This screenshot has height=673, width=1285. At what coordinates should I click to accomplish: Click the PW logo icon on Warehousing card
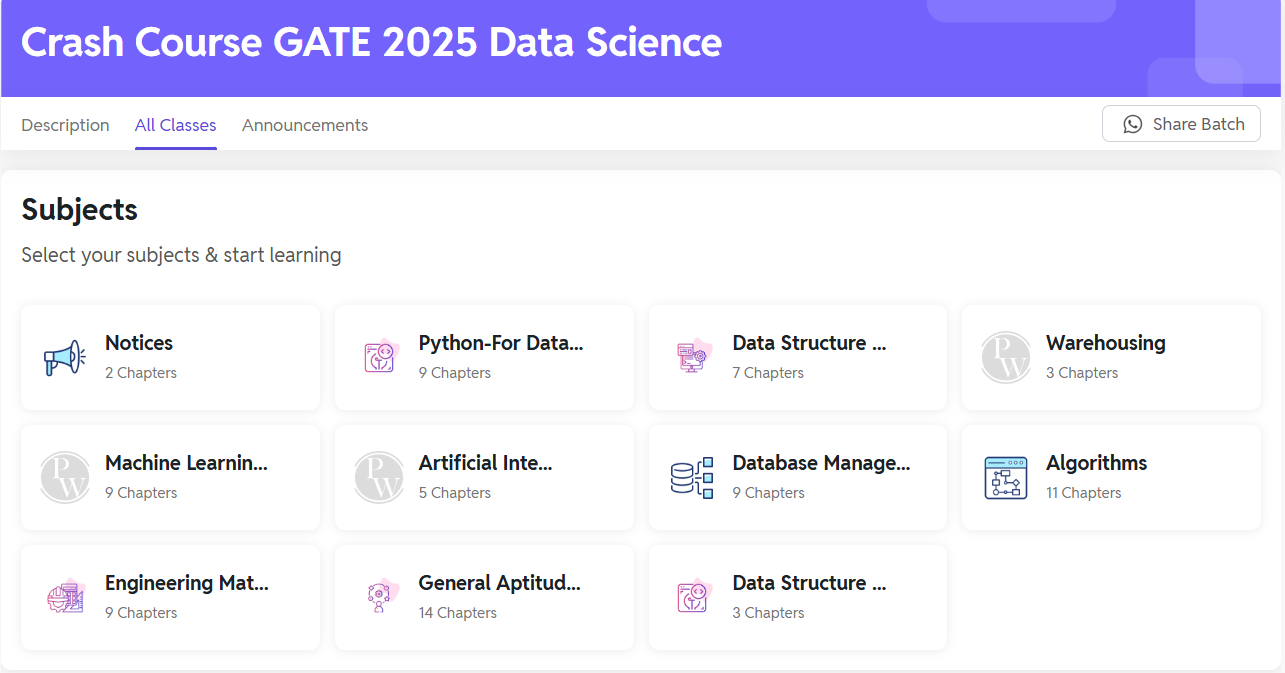1006,357
